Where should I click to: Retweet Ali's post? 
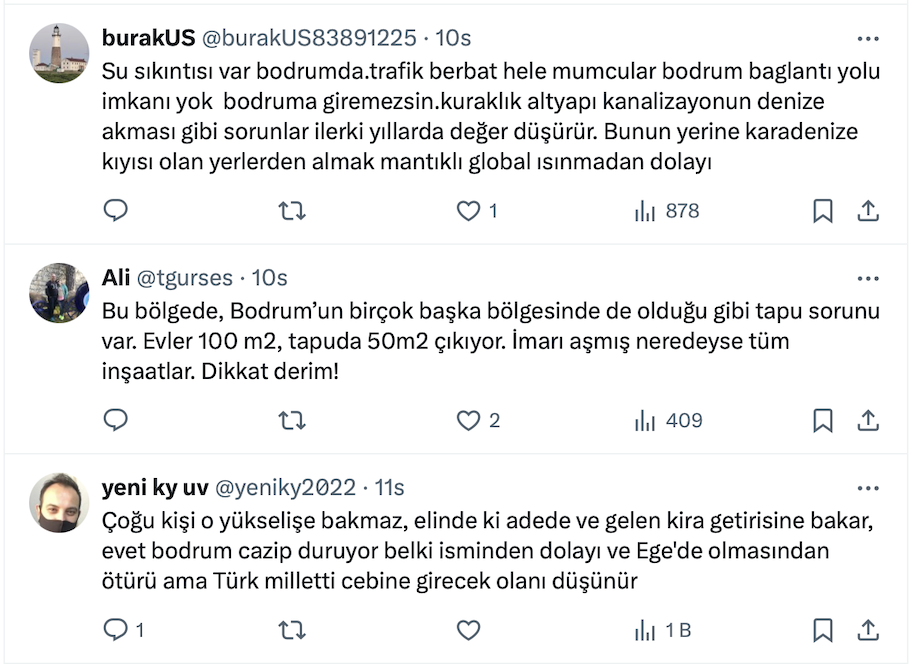click(x=291, y=421)
